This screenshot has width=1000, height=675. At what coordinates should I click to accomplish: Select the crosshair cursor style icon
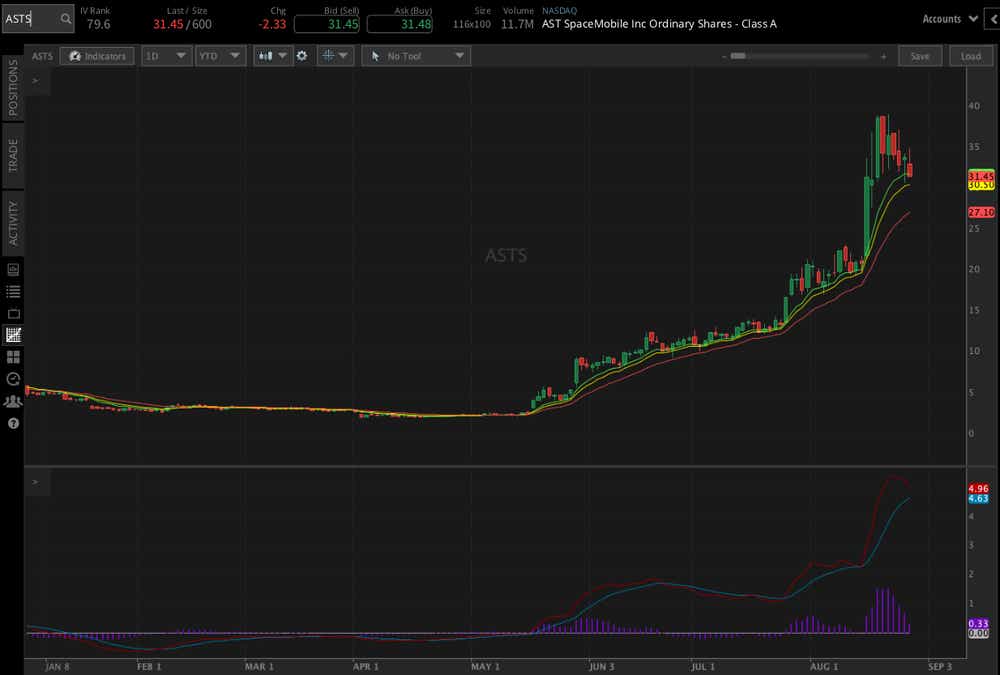(x=329, y=56)
